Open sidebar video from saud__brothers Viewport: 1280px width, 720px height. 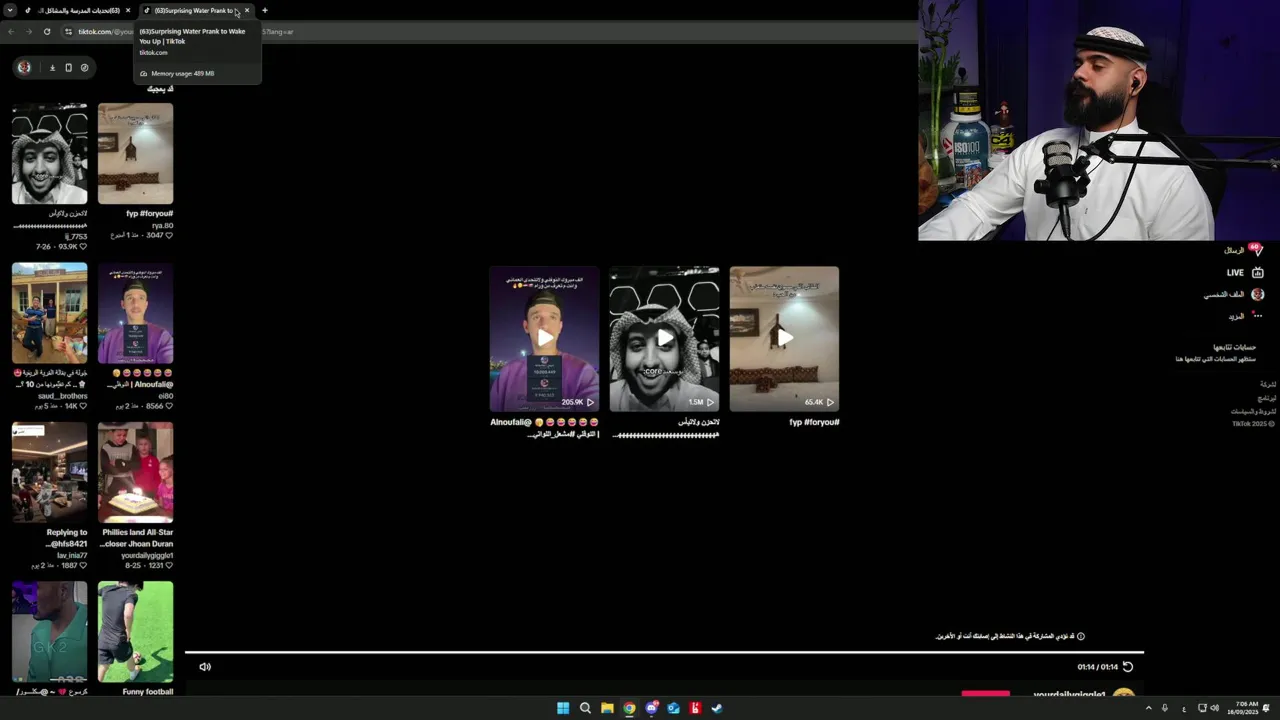click(x=49, y=313)
